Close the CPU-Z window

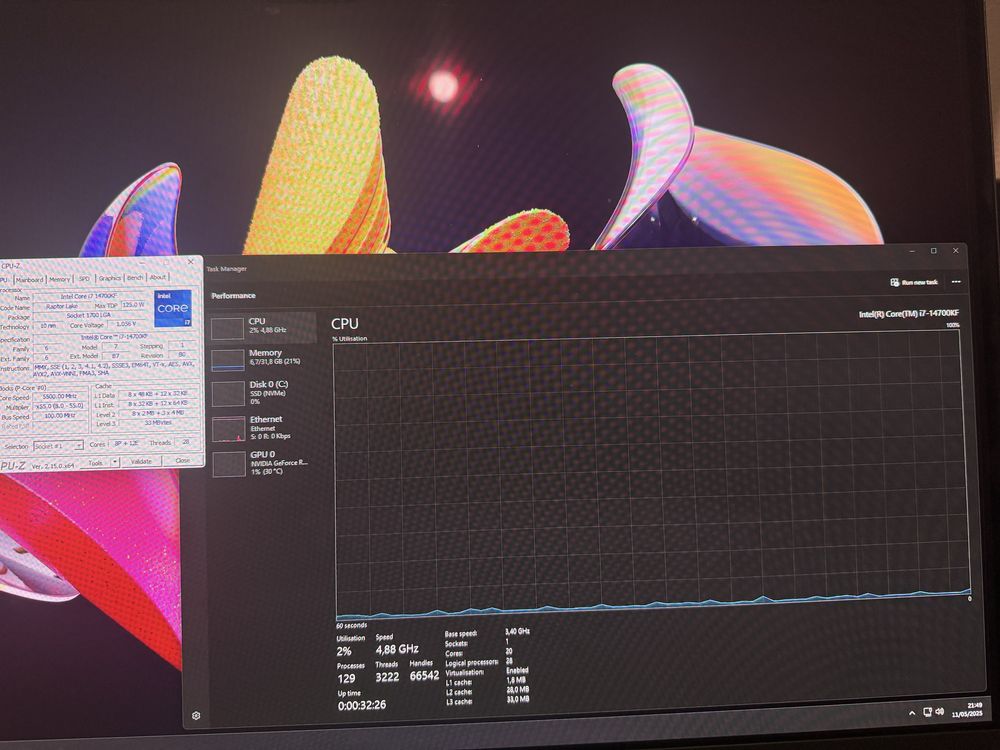191,261
